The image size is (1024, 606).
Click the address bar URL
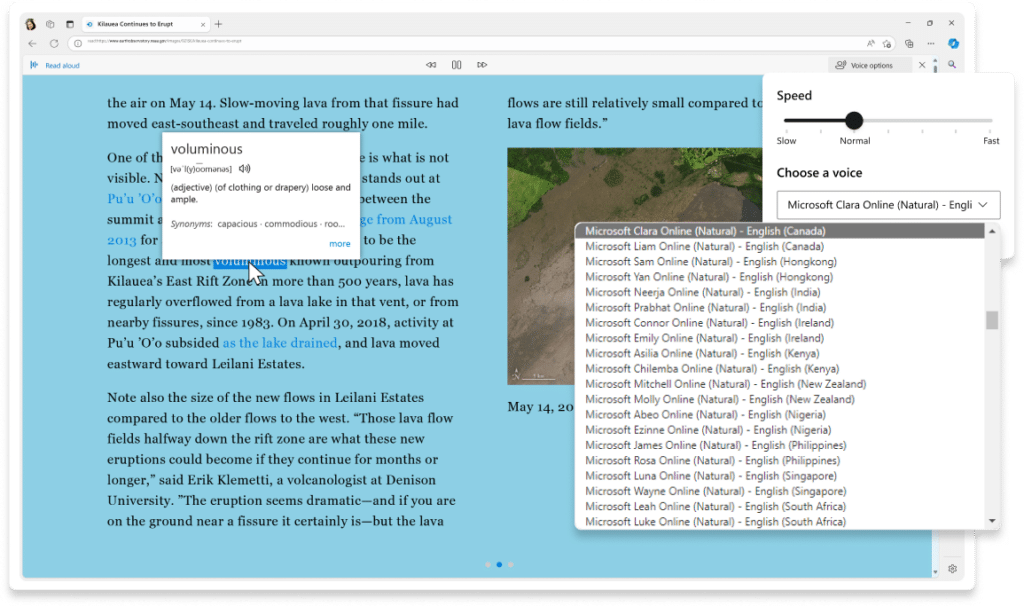click(x=165, y=41)
